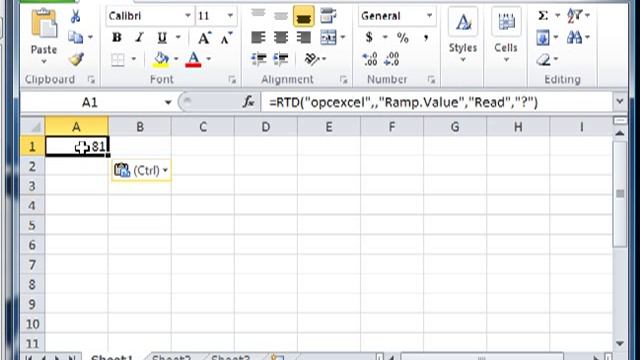Click Select All corner button

tap(33, 127)
